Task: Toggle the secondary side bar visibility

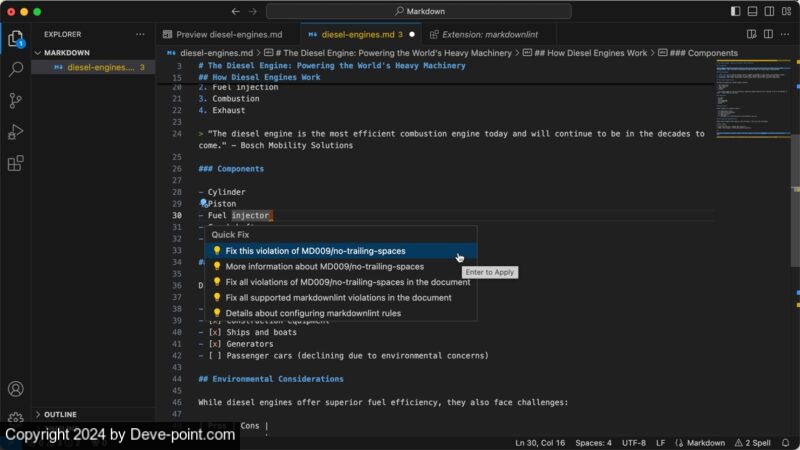Action: tap(768, 11)
